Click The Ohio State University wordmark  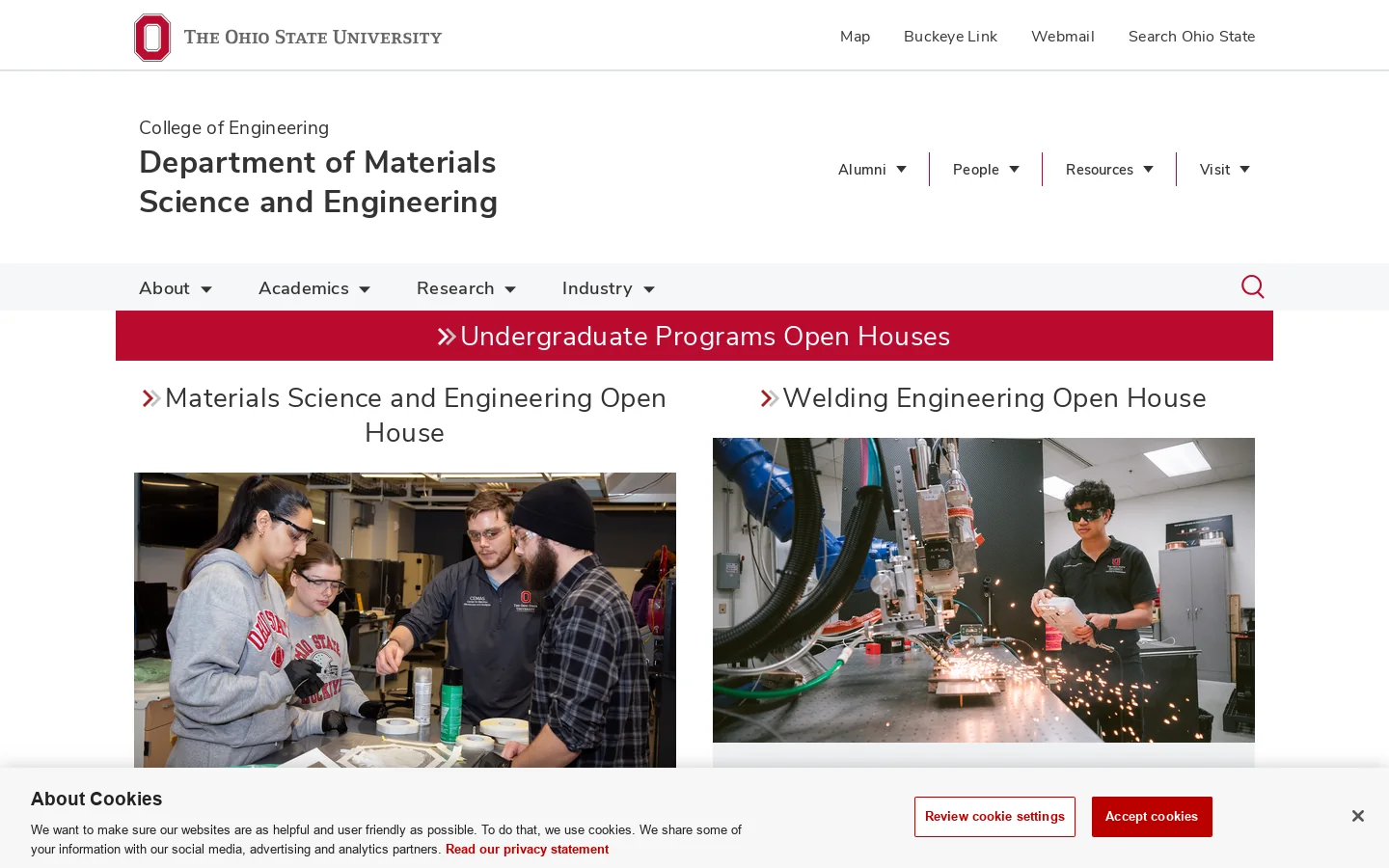pos(313,38)
